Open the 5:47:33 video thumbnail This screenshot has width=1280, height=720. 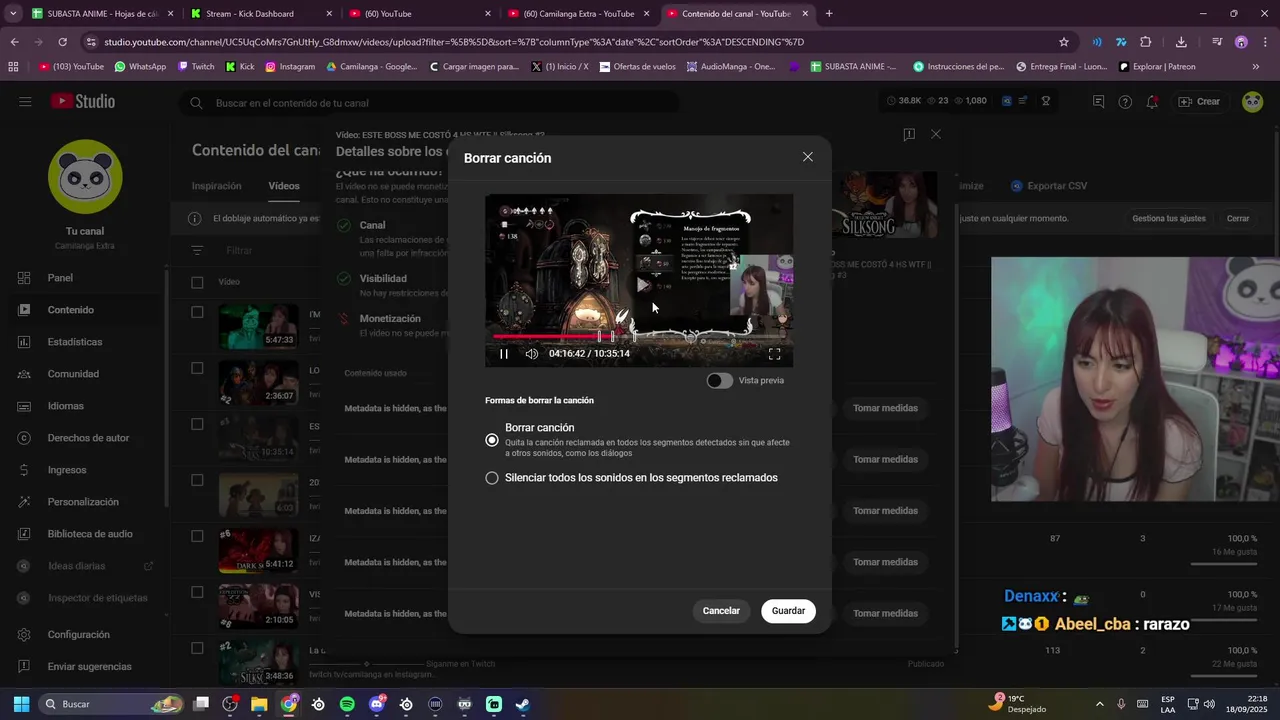pos(258,326)
